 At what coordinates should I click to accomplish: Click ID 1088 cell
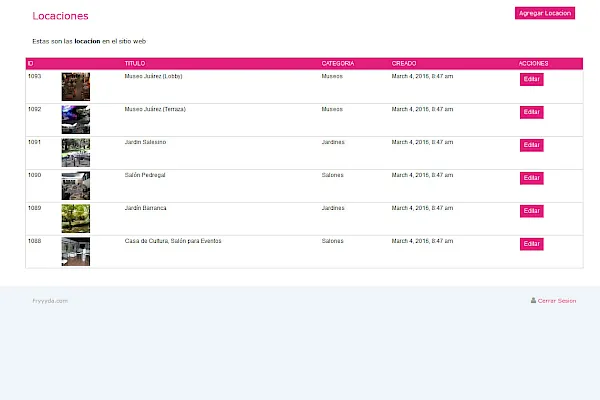34,241
